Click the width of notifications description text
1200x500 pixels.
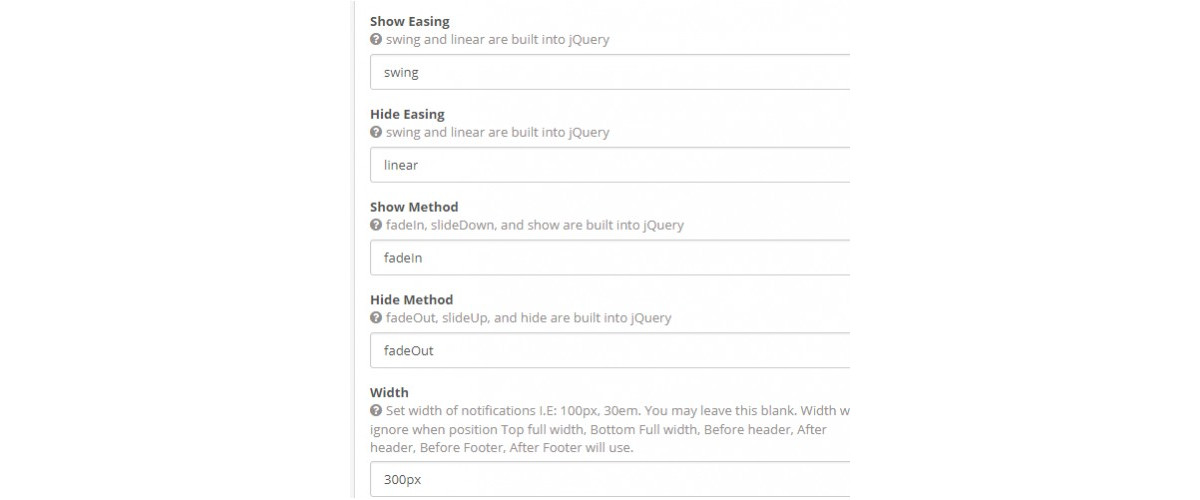(610, 429)
